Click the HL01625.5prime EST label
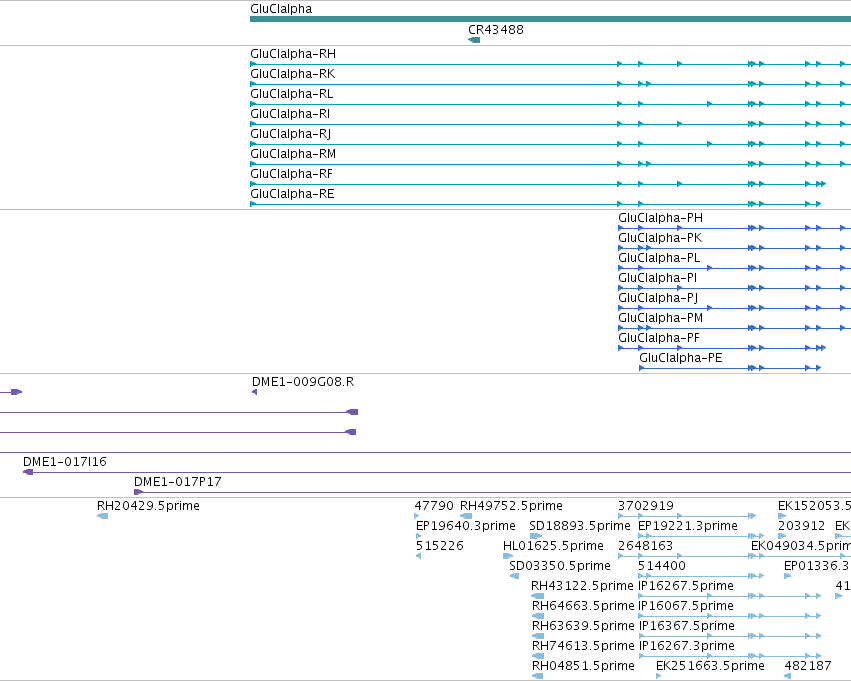 (x=553, y=546)
